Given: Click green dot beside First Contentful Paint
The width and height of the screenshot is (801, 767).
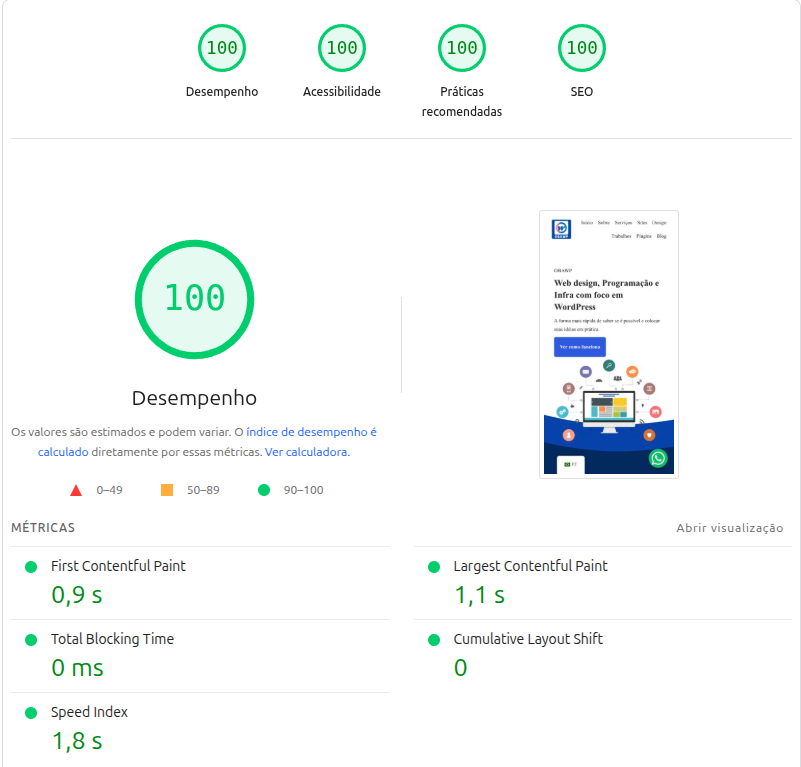Looking at the screenshot, I should [31, 567].
